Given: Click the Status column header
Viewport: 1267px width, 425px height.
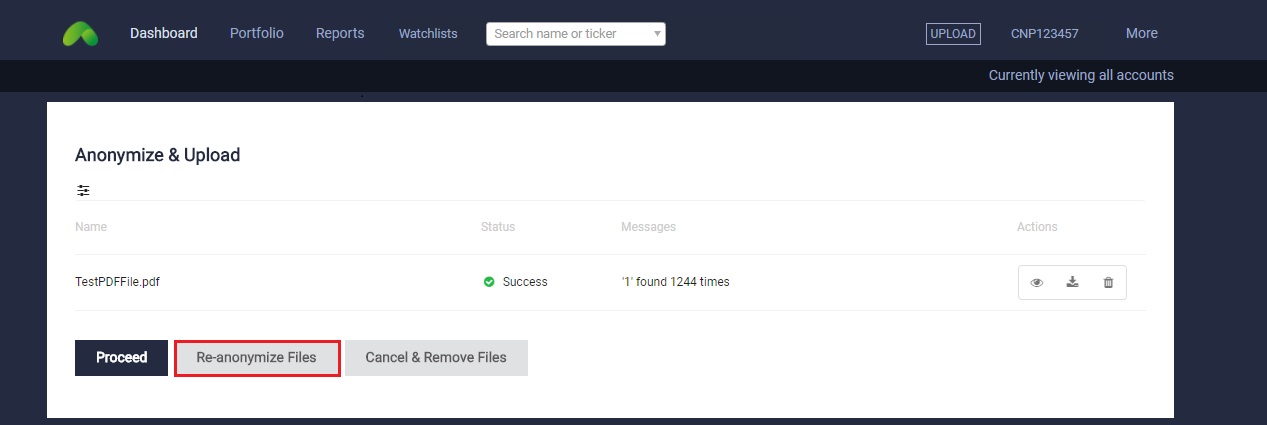Looking at the screenshot, I should (498, 227).
